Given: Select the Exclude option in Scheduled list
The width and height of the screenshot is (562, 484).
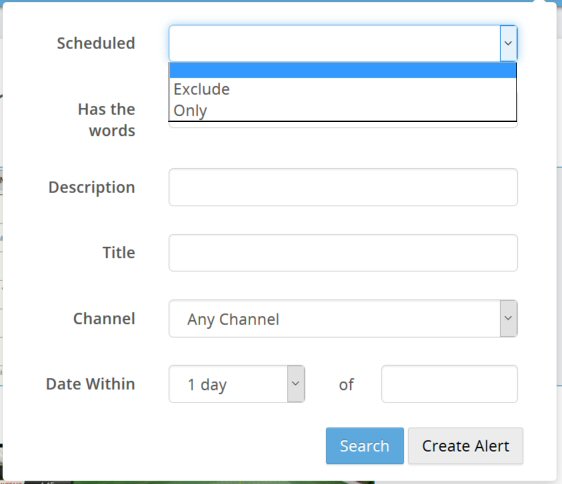Looking at the screenshot, I should point(342,89).
